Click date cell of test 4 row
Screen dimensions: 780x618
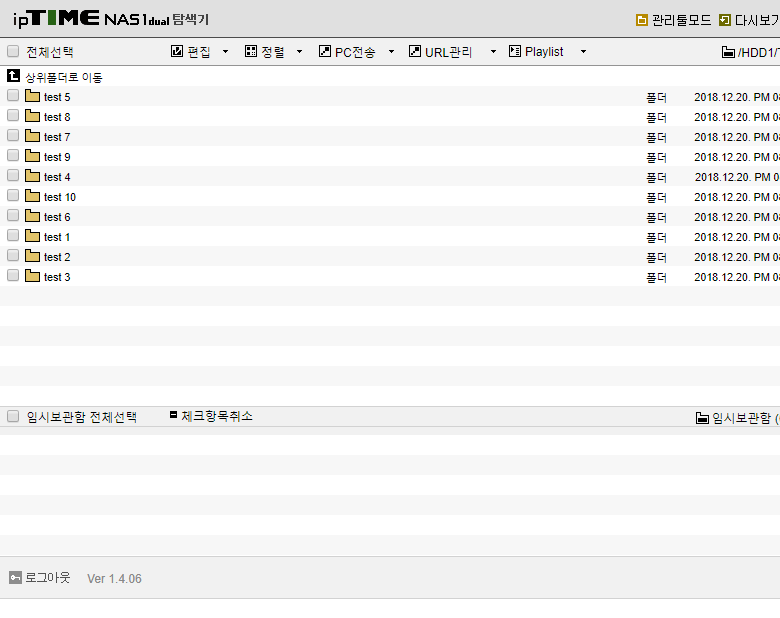[x=737, y=177]
